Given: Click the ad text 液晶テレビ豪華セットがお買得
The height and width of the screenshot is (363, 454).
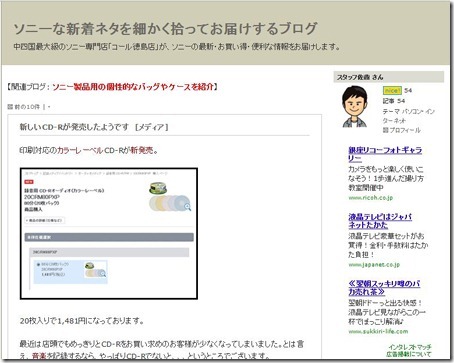Looking at the screenshot, I should [x=388, y=245].
